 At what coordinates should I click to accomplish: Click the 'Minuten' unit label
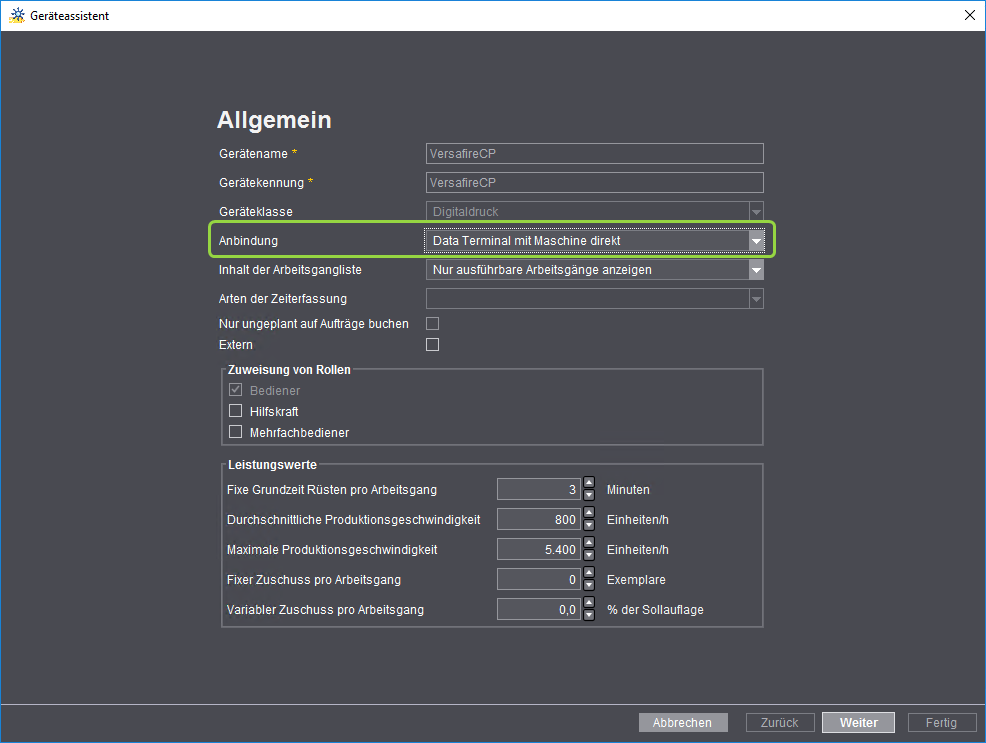[628, 490]
